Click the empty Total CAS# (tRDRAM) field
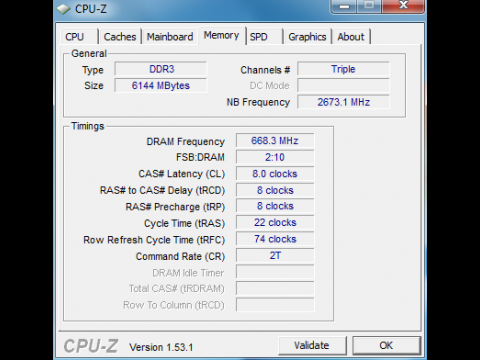 click(x=275, y=288)
